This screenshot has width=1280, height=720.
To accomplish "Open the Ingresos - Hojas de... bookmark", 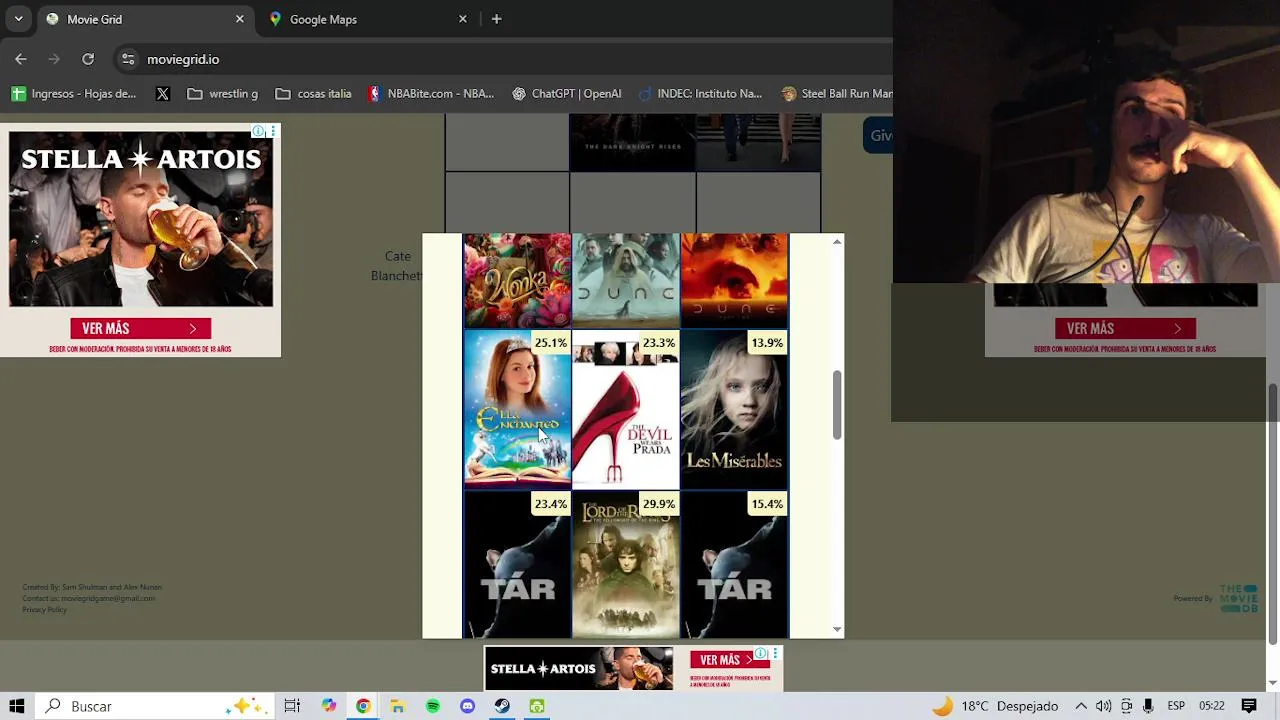I will tap(74, 93).
